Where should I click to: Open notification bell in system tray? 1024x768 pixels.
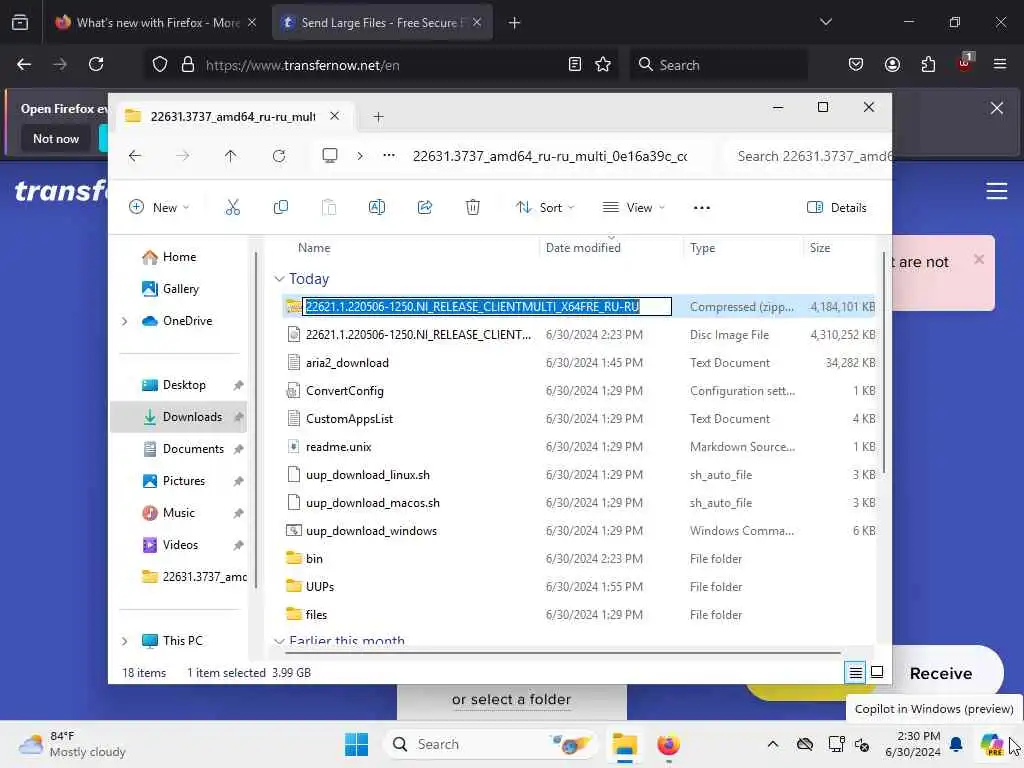click(956, 744)
